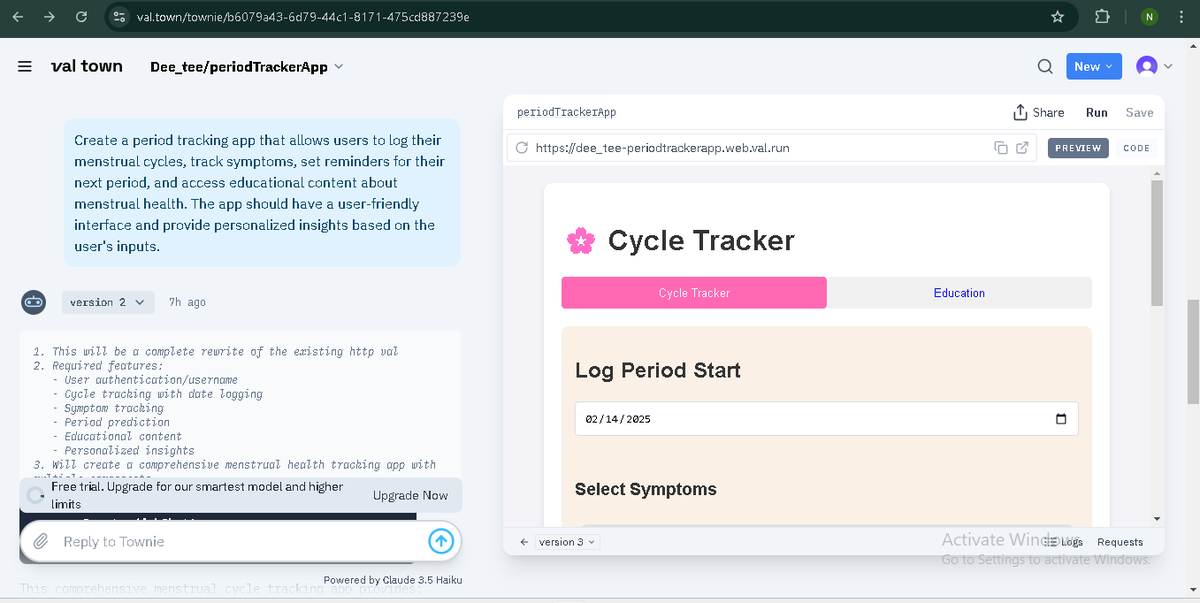The width and height of the screenshot is (1200, 603).
Task: Click the pink flower icon beside Cycle Tracker
Action: [x=580, y=241]
